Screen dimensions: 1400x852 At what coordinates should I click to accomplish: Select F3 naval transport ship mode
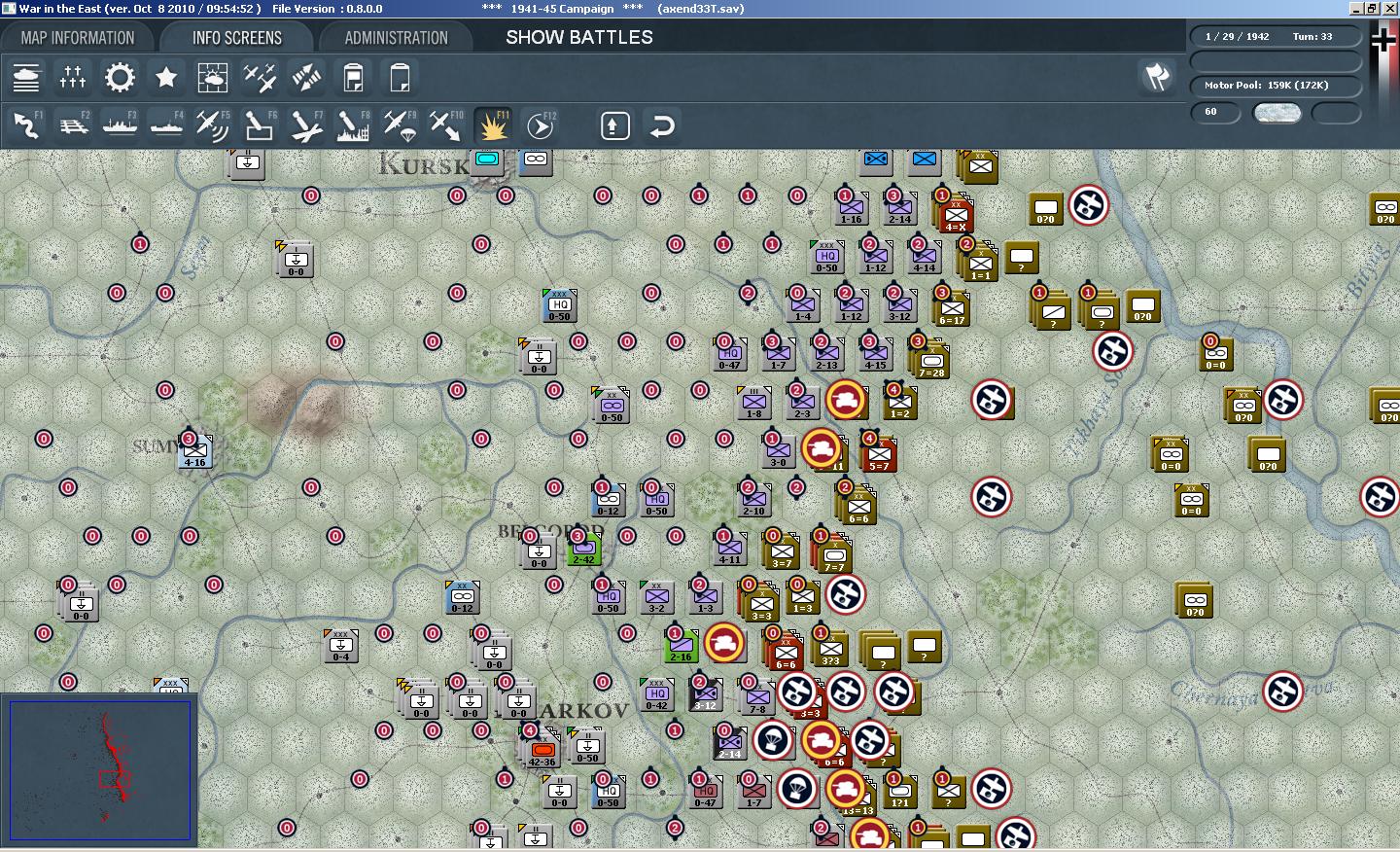click(120, 125)
